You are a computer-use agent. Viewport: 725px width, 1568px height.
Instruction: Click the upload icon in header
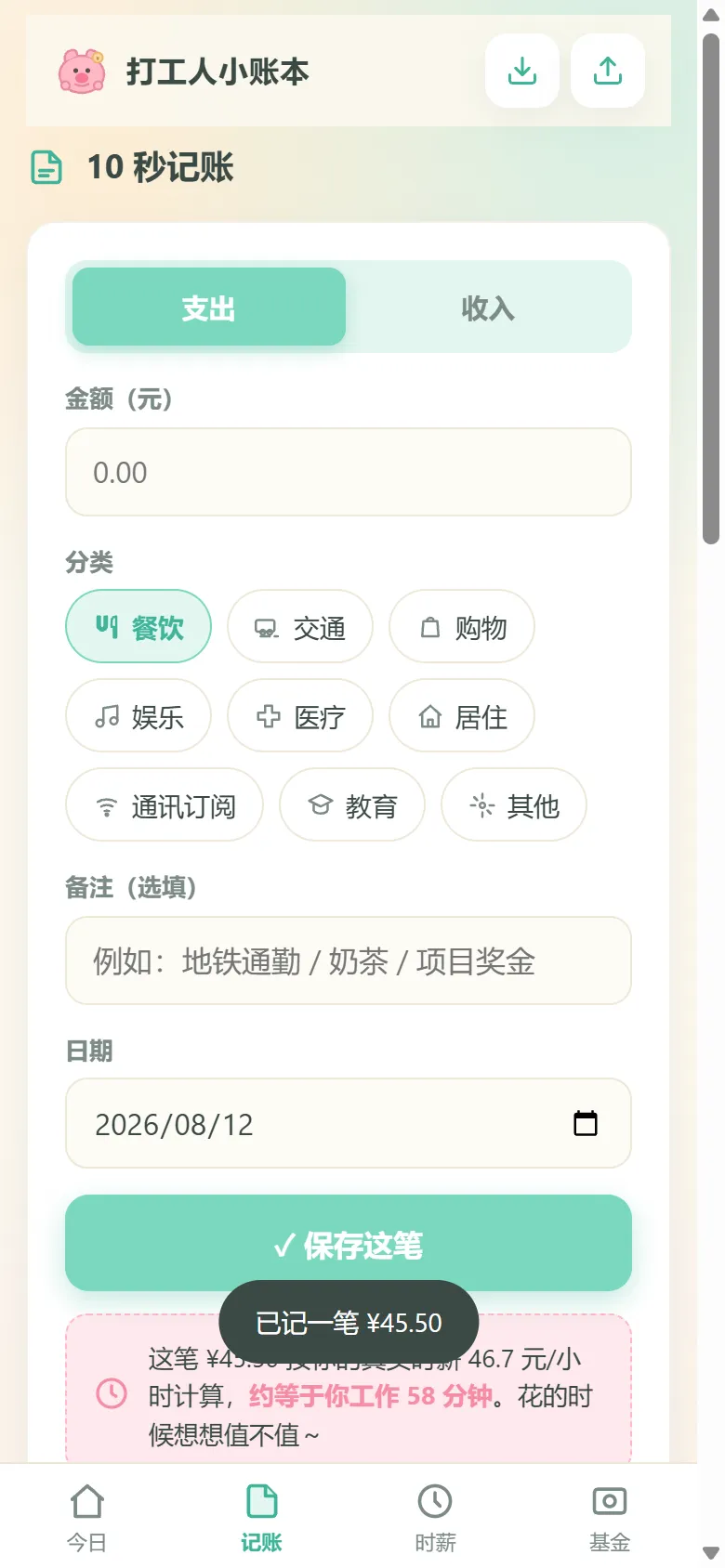coord(608,71)
